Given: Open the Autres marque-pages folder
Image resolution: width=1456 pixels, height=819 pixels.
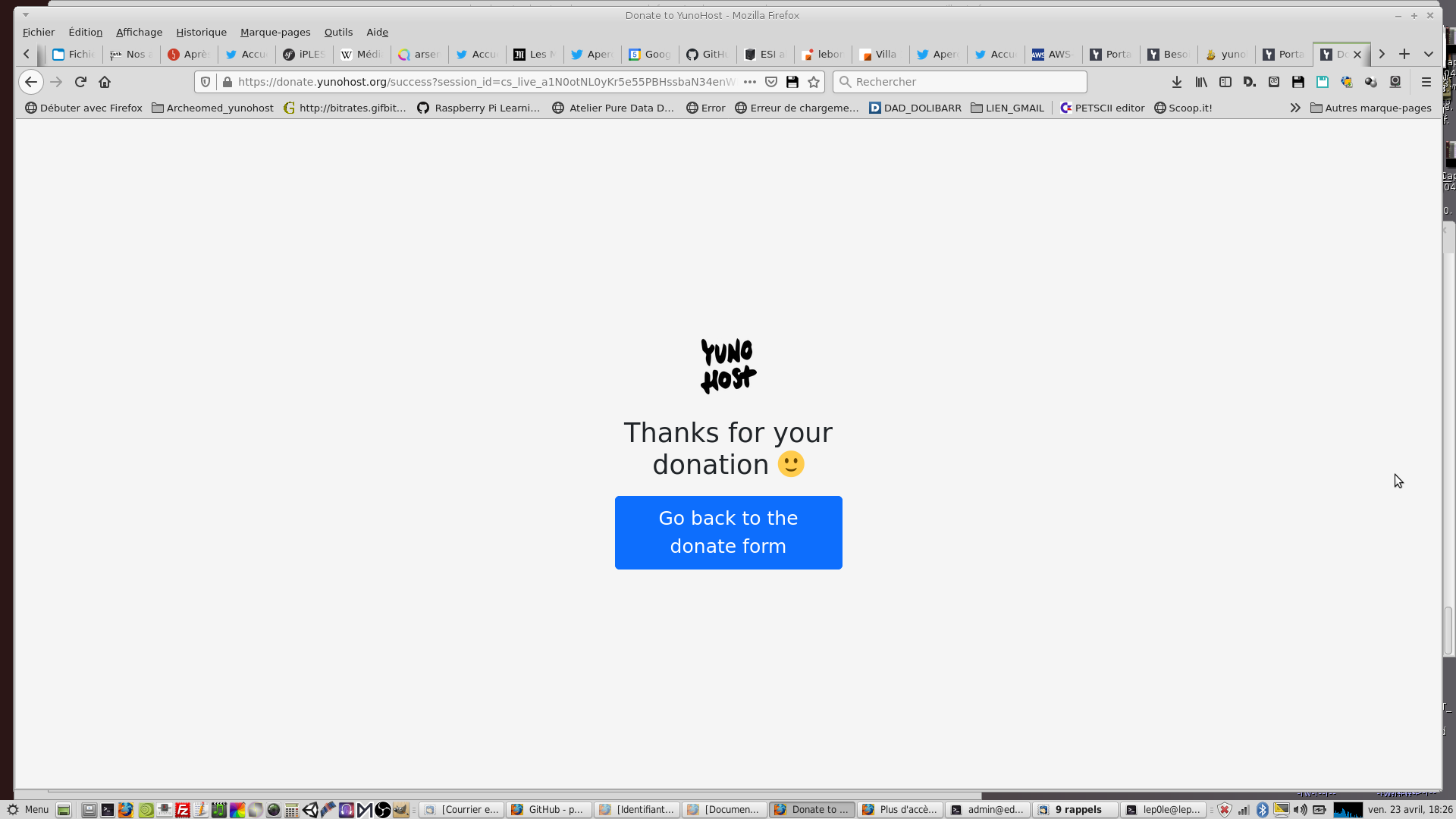Looking at the screenshot, I should pos(1371,108).
